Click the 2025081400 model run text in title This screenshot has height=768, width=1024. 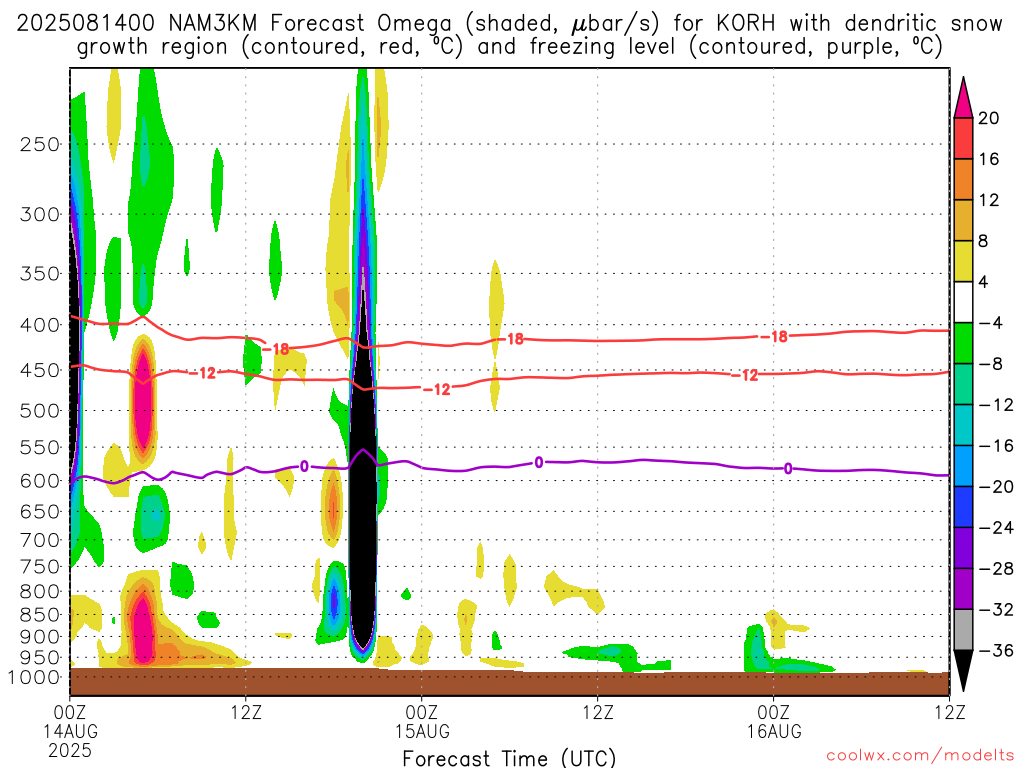[86, 24]
